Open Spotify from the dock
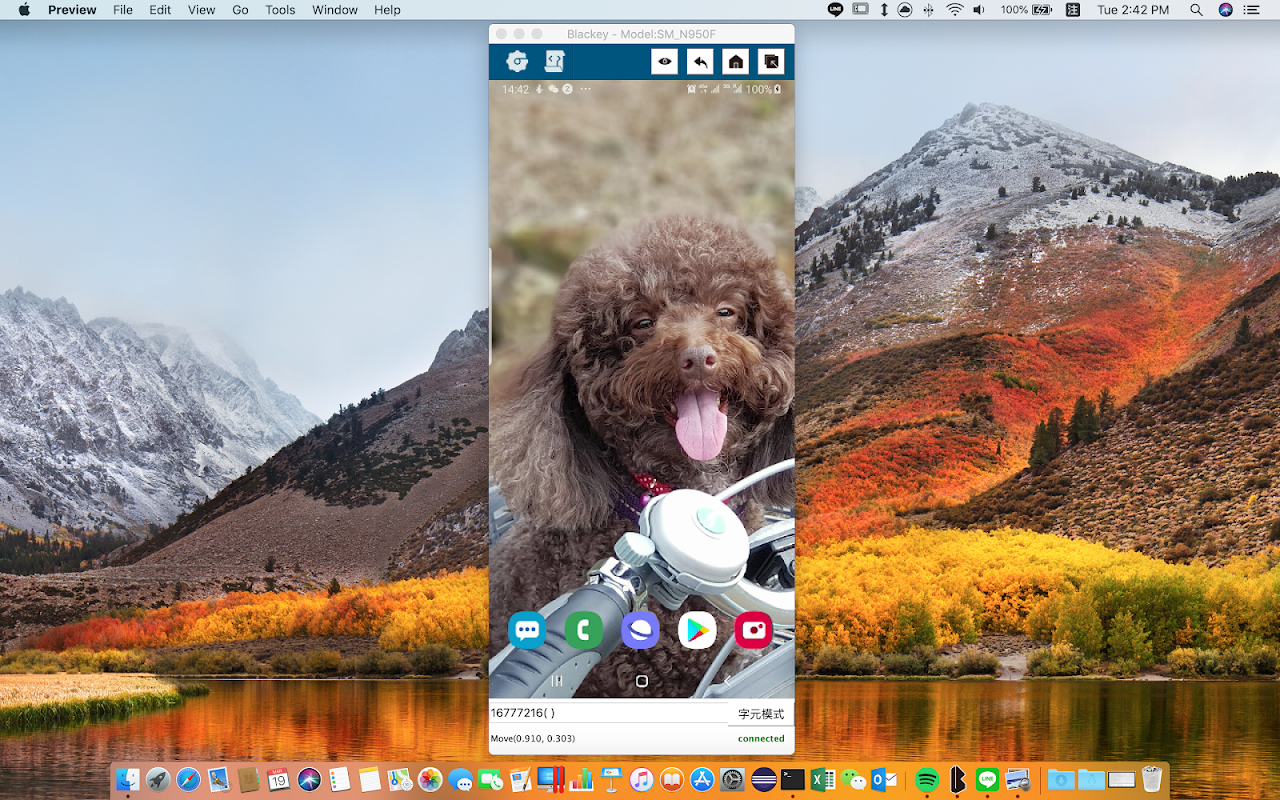Image resolution: width=1280 pixels, height=800 pixels. pyautogui.click(x=927, y=779)
